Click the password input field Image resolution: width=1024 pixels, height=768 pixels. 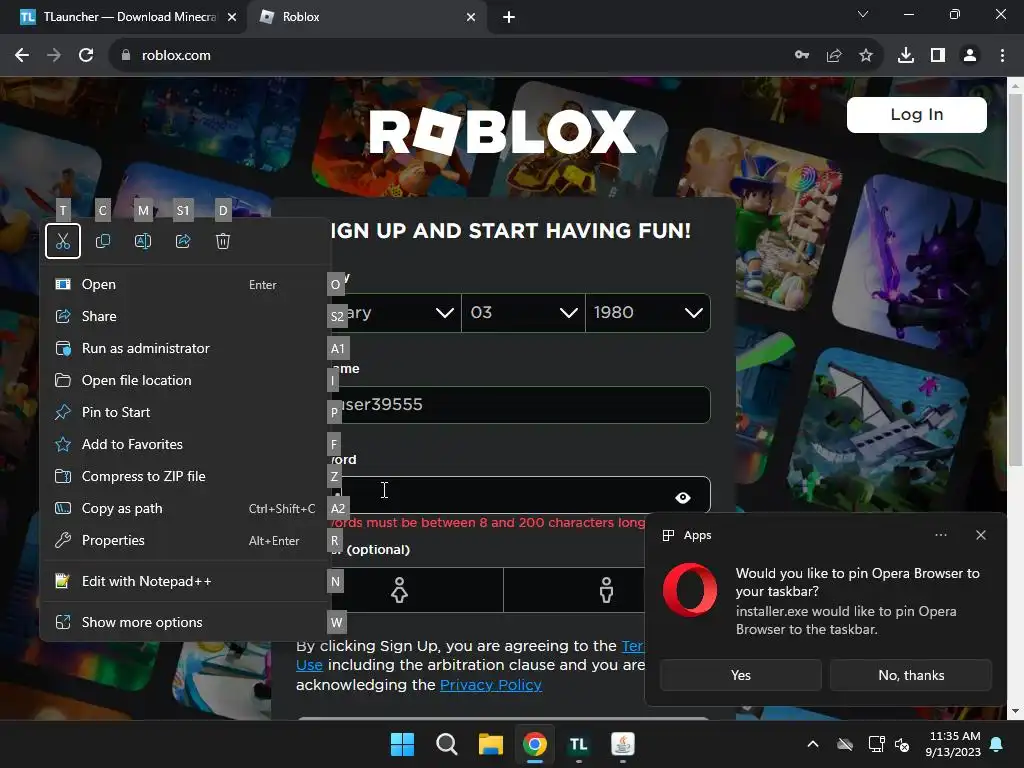520,495
